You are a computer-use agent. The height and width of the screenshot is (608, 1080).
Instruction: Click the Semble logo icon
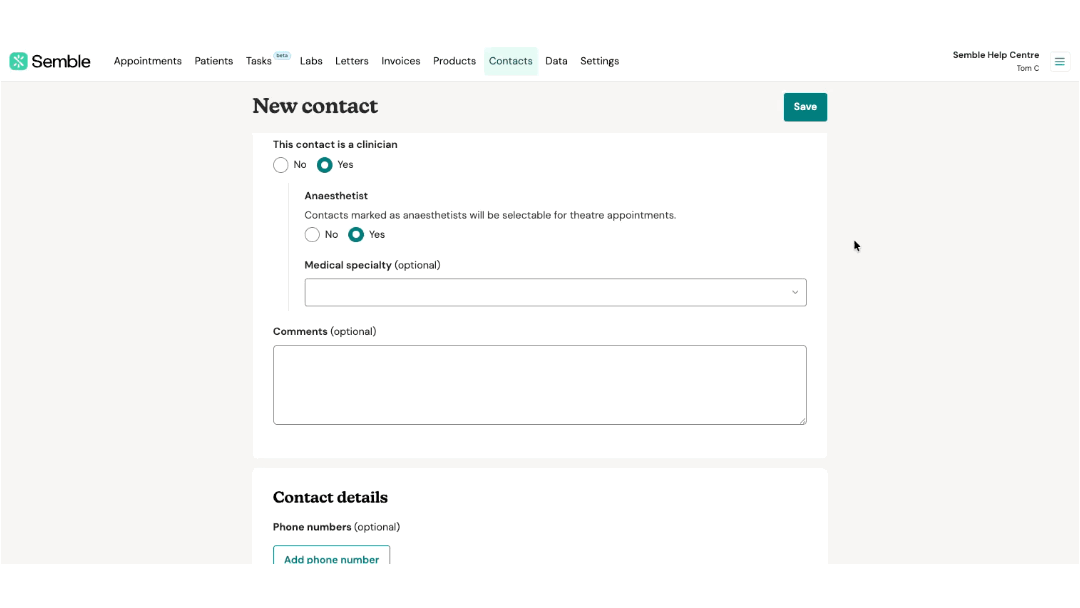18,61
